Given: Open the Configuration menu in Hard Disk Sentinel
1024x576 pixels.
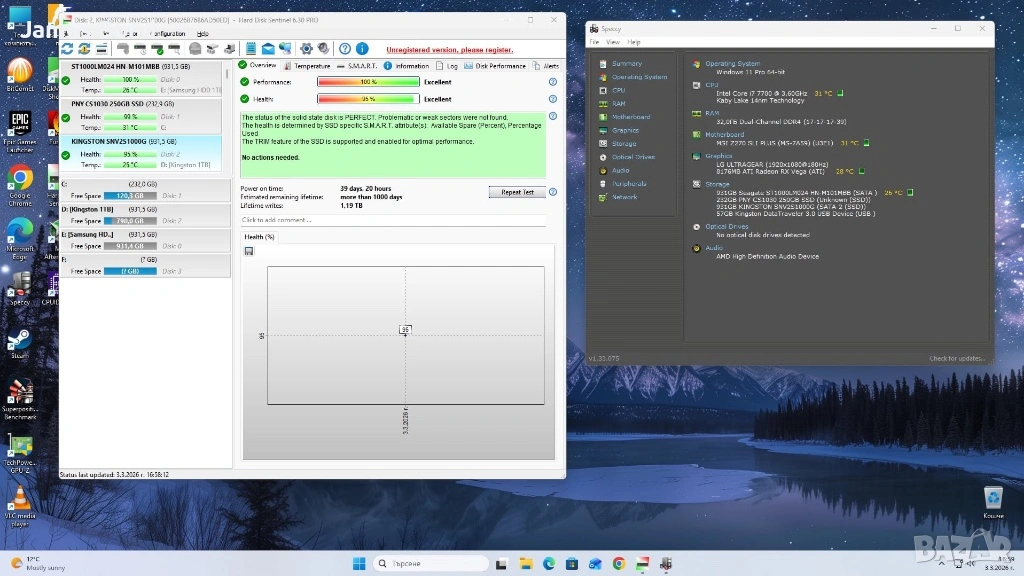Looking at the screenshot, I should point(166,34).
